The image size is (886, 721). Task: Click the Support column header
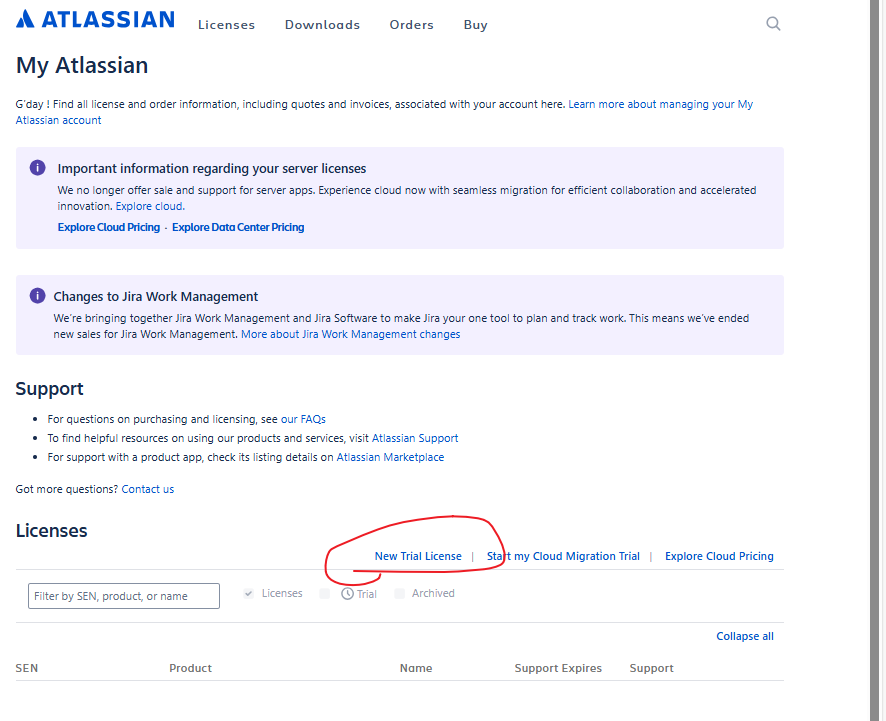[652, 668]
